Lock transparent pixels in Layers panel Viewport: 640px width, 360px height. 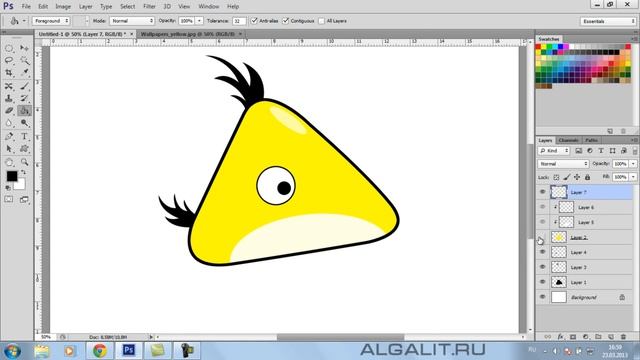556,177
